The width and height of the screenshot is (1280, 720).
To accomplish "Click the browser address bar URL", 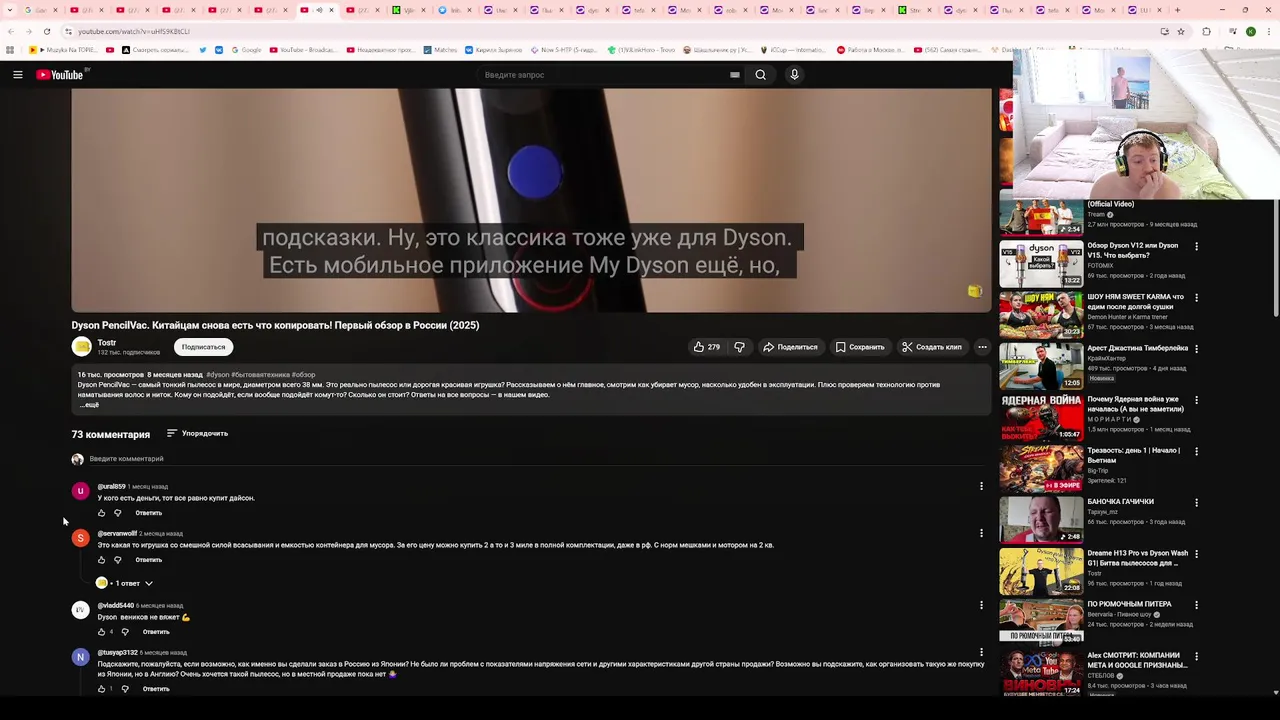I will tap(134, 31).
